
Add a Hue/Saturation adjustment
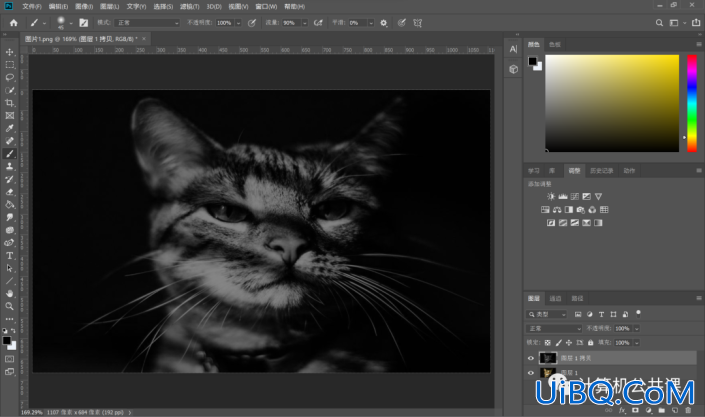click(x=545, y=210)
